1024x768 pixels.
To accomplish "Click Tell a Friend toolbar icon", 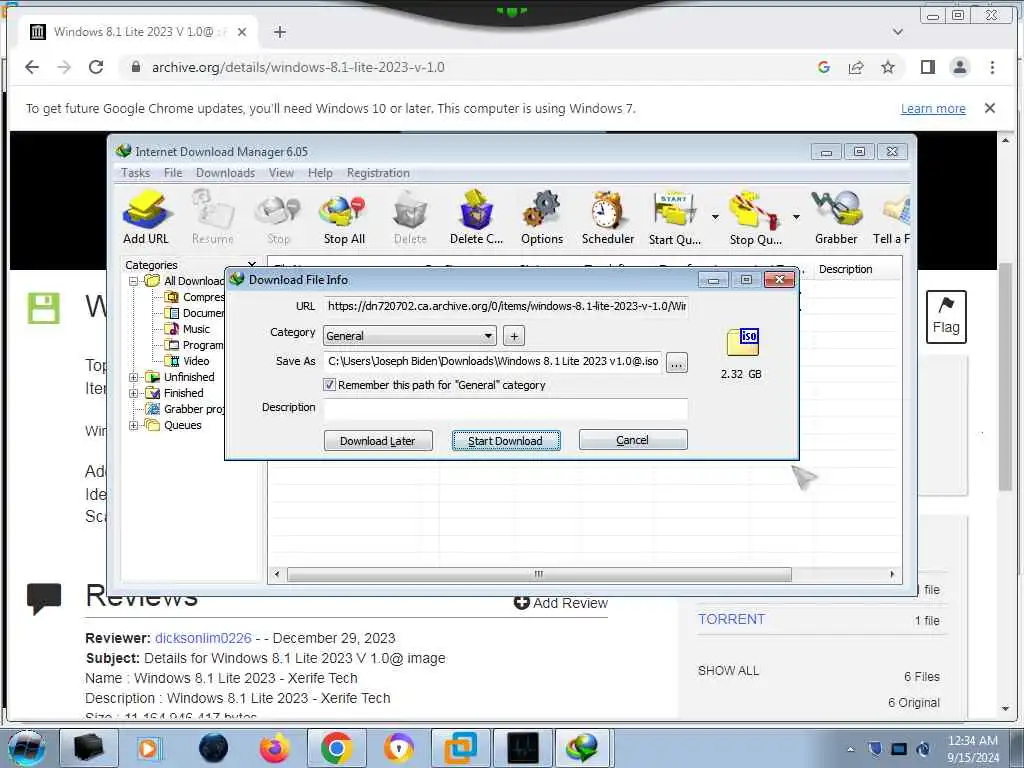I will pos(892,217).
